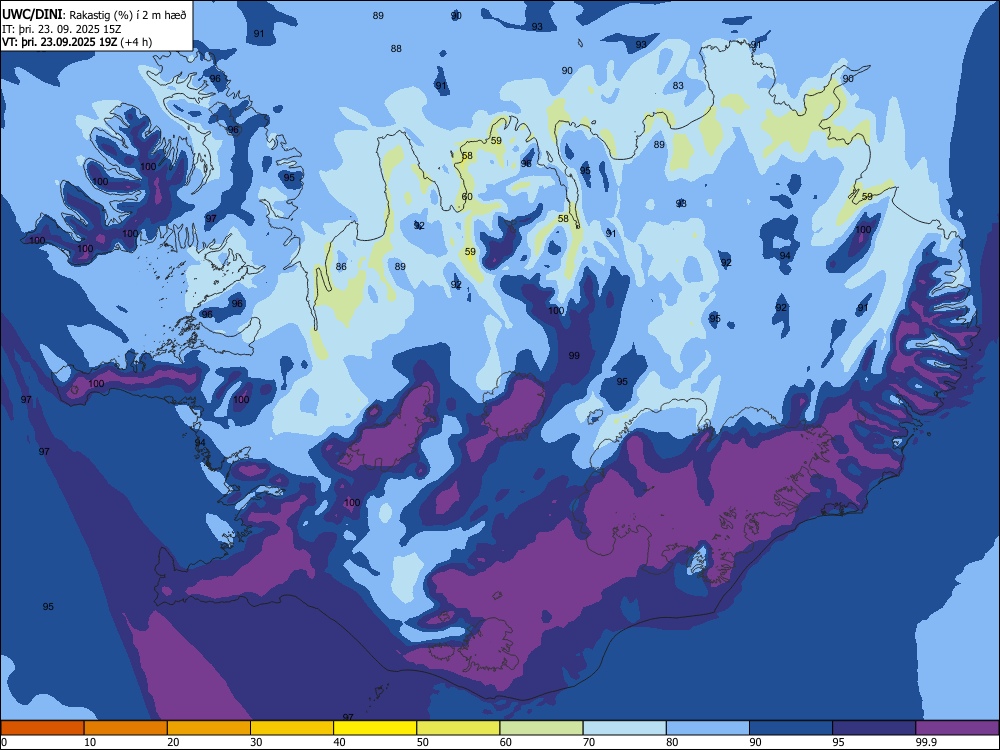
Task: Click the '70' tick label on the color scale
Action: [589, 742]
